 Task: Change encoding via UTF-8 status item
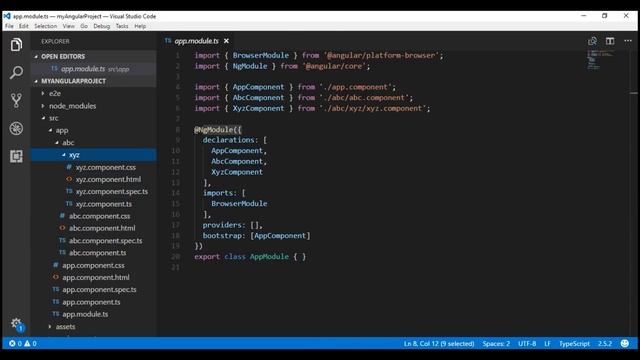(x=527, y=344)
